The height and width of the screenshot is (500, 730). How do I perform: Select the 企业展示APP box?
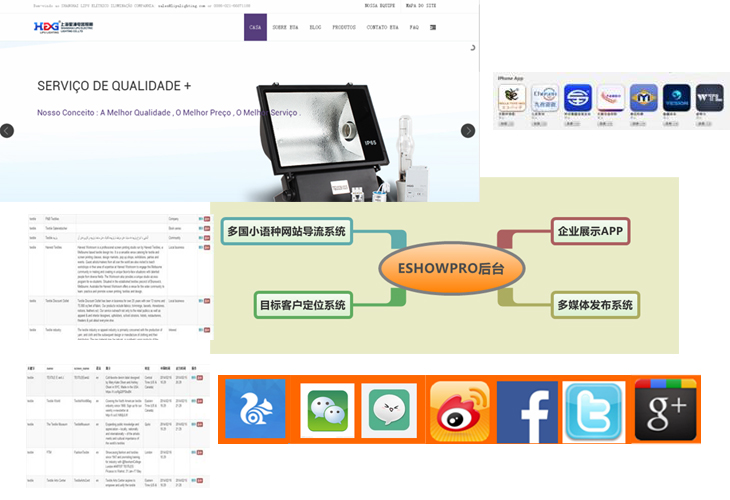[590, 232]
